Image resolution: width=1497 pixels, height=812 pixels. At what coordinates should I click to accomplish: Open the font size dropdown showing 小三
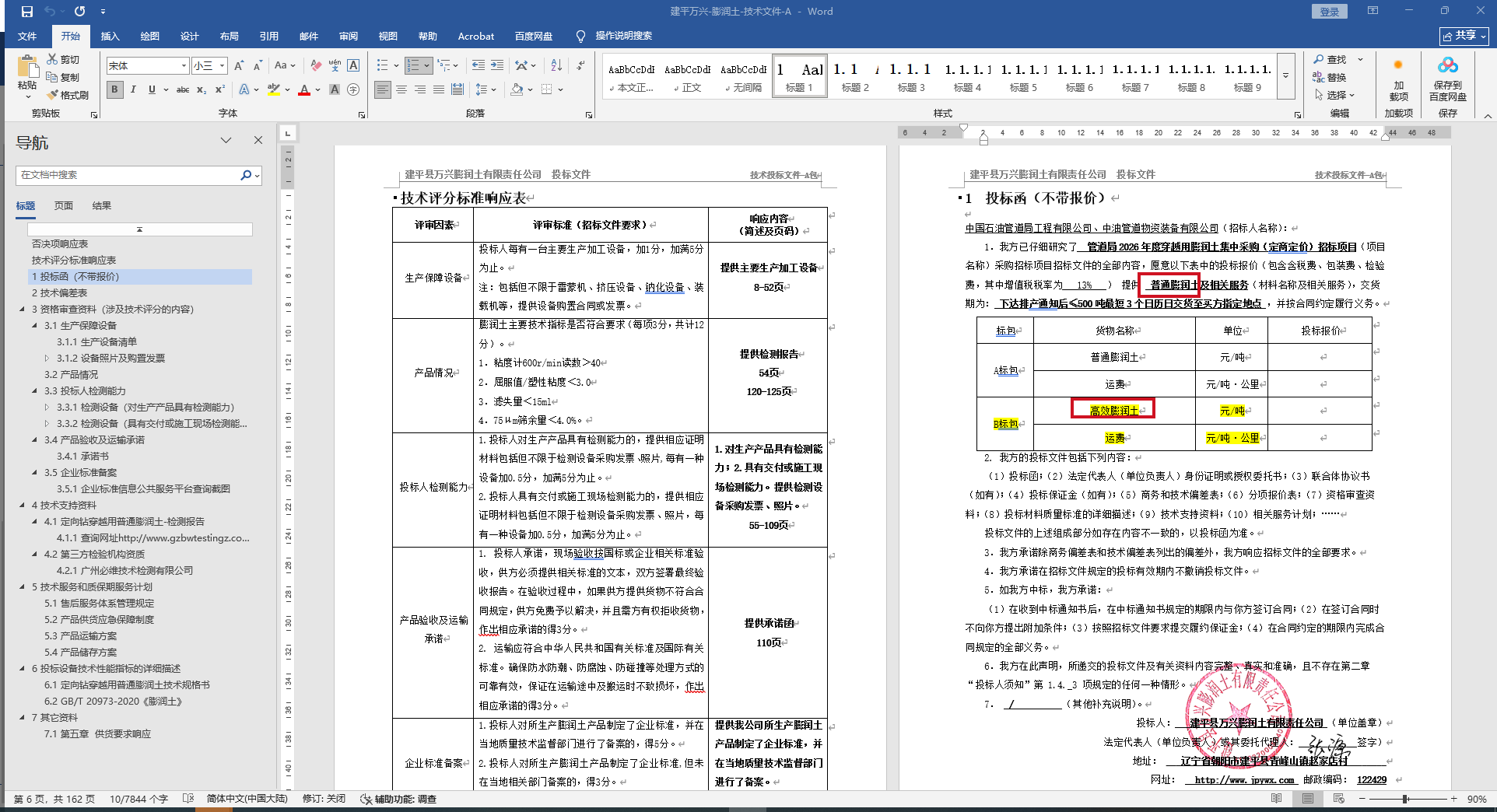tap(223, 66)
